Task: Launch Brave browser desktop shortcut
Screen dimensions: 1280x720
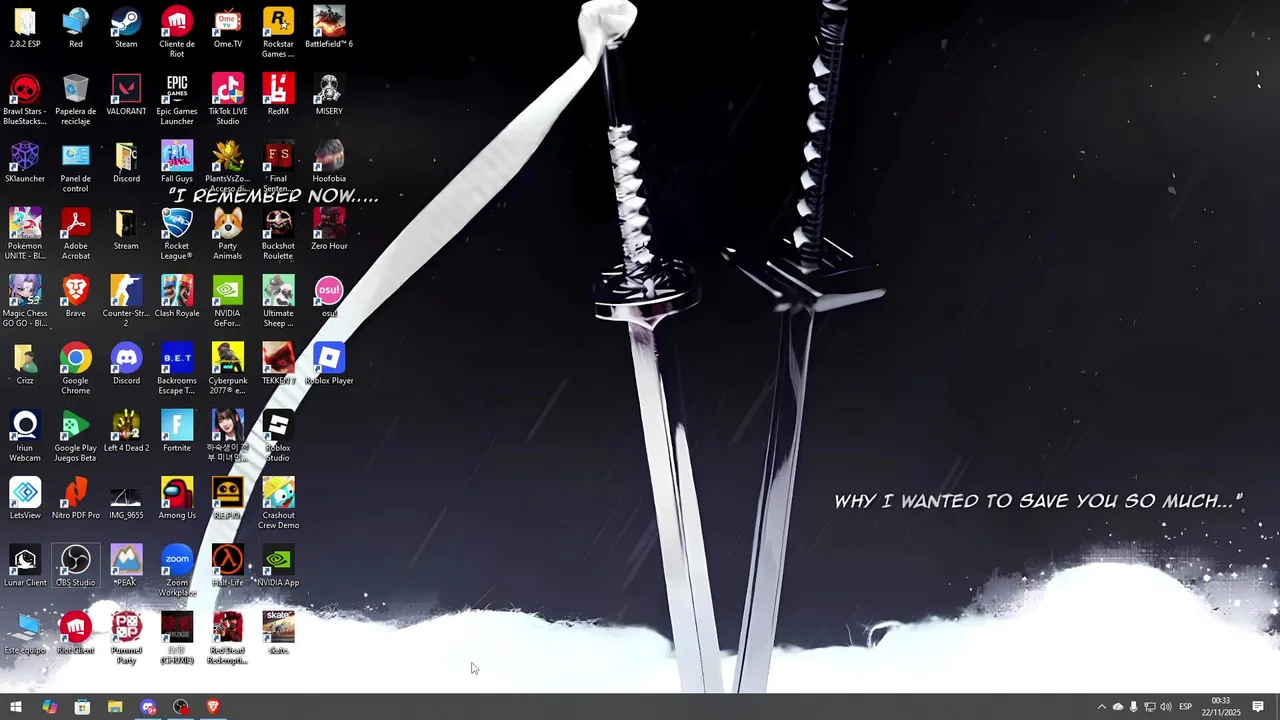Action: (76, 297)
